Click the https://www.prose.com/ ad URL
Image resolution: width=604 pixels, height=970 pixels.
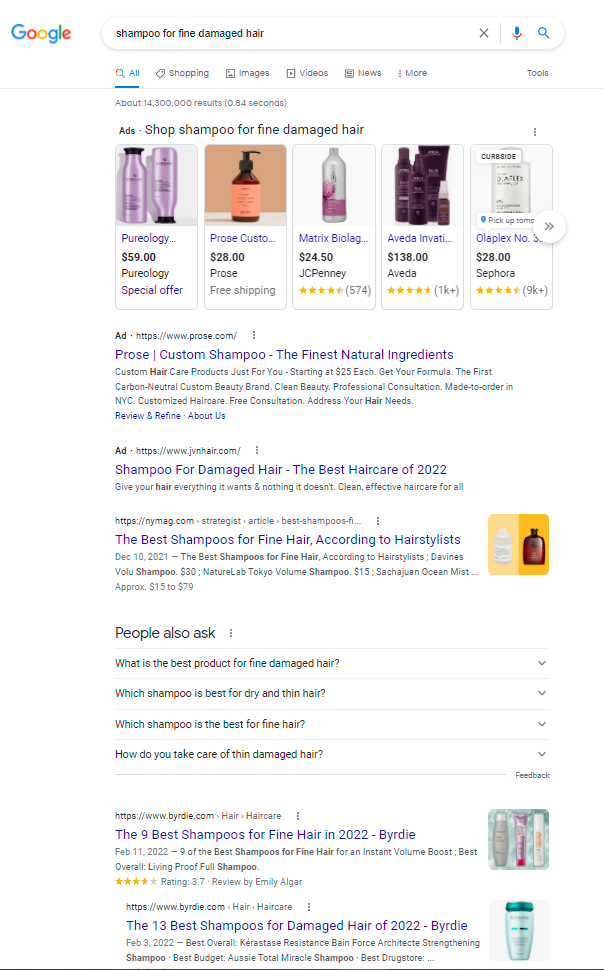[186, 336]
